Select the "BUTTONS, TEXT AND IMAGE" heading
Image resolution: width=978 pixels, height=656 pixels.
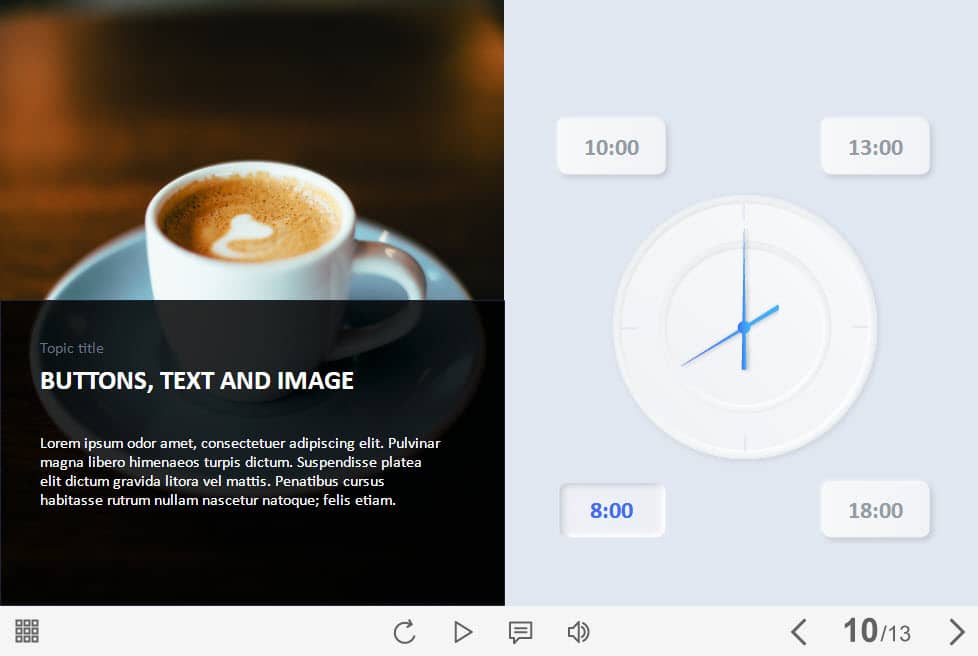coord(197,380)
